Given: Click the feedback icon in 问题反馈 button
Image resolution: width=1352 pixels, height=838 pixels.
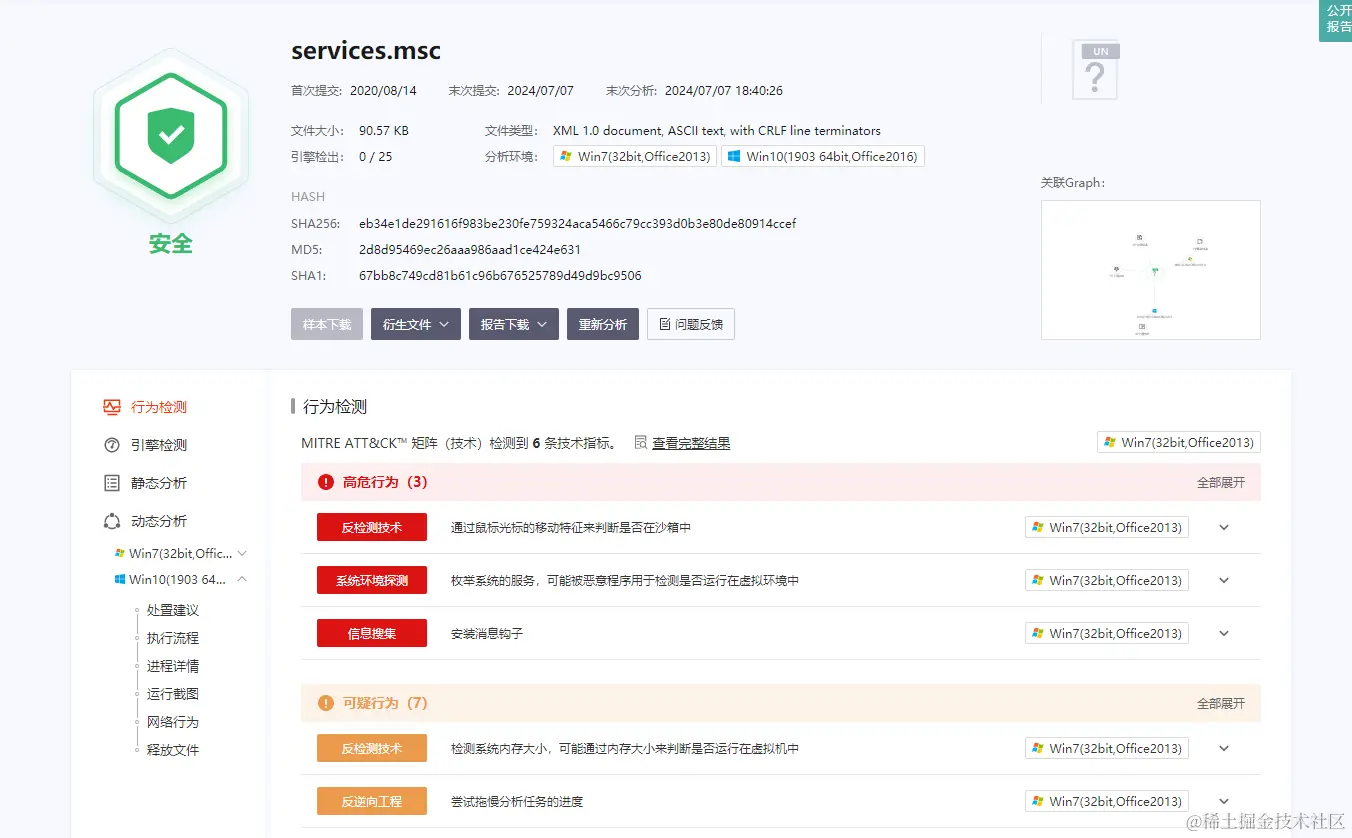Looking at the screenshot, I should coord(665,324).
